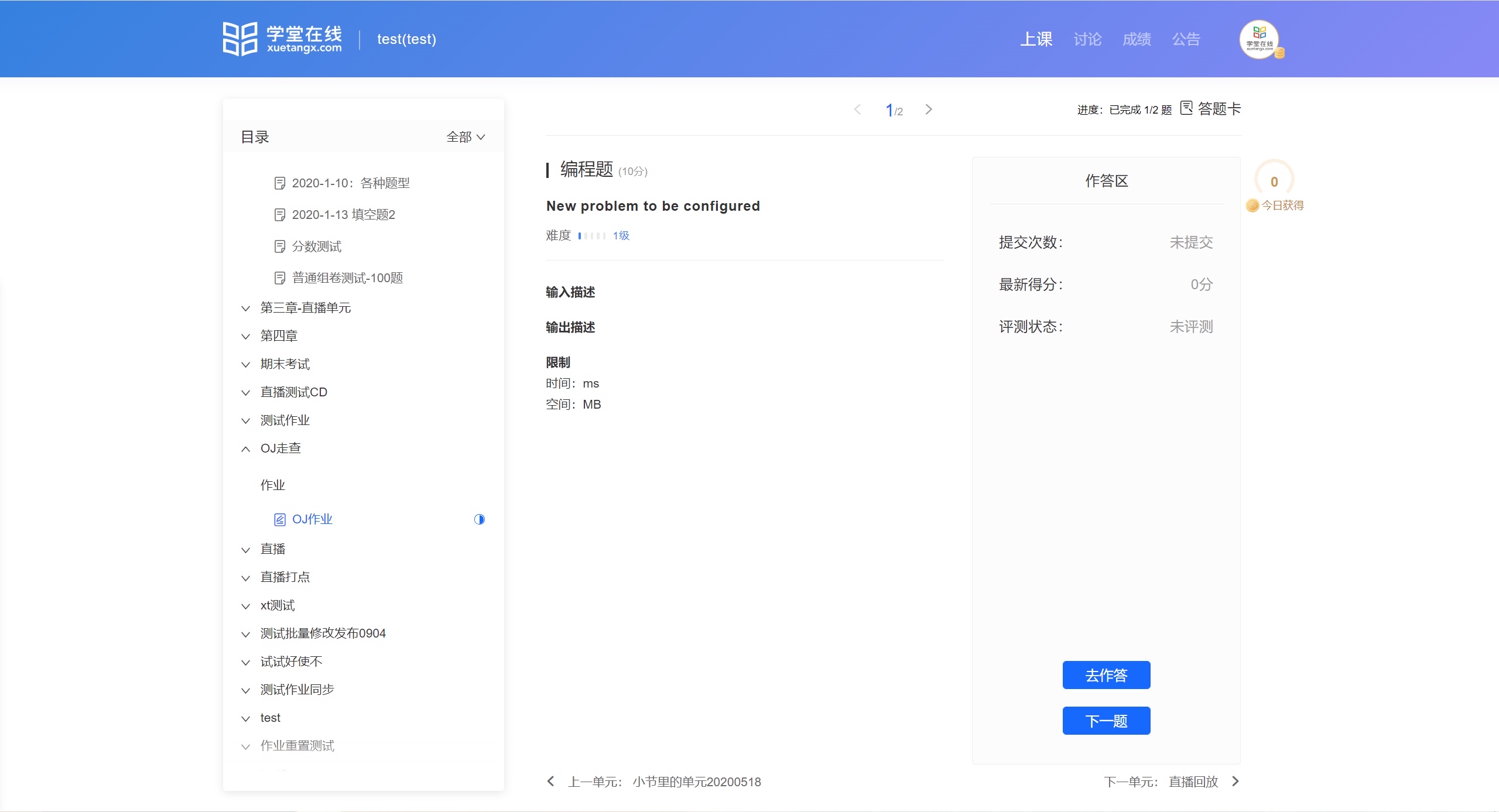This screenshot has height=812, width=1499.
Task: Click the xuetangx.com logo
Action: click(282, 39)
